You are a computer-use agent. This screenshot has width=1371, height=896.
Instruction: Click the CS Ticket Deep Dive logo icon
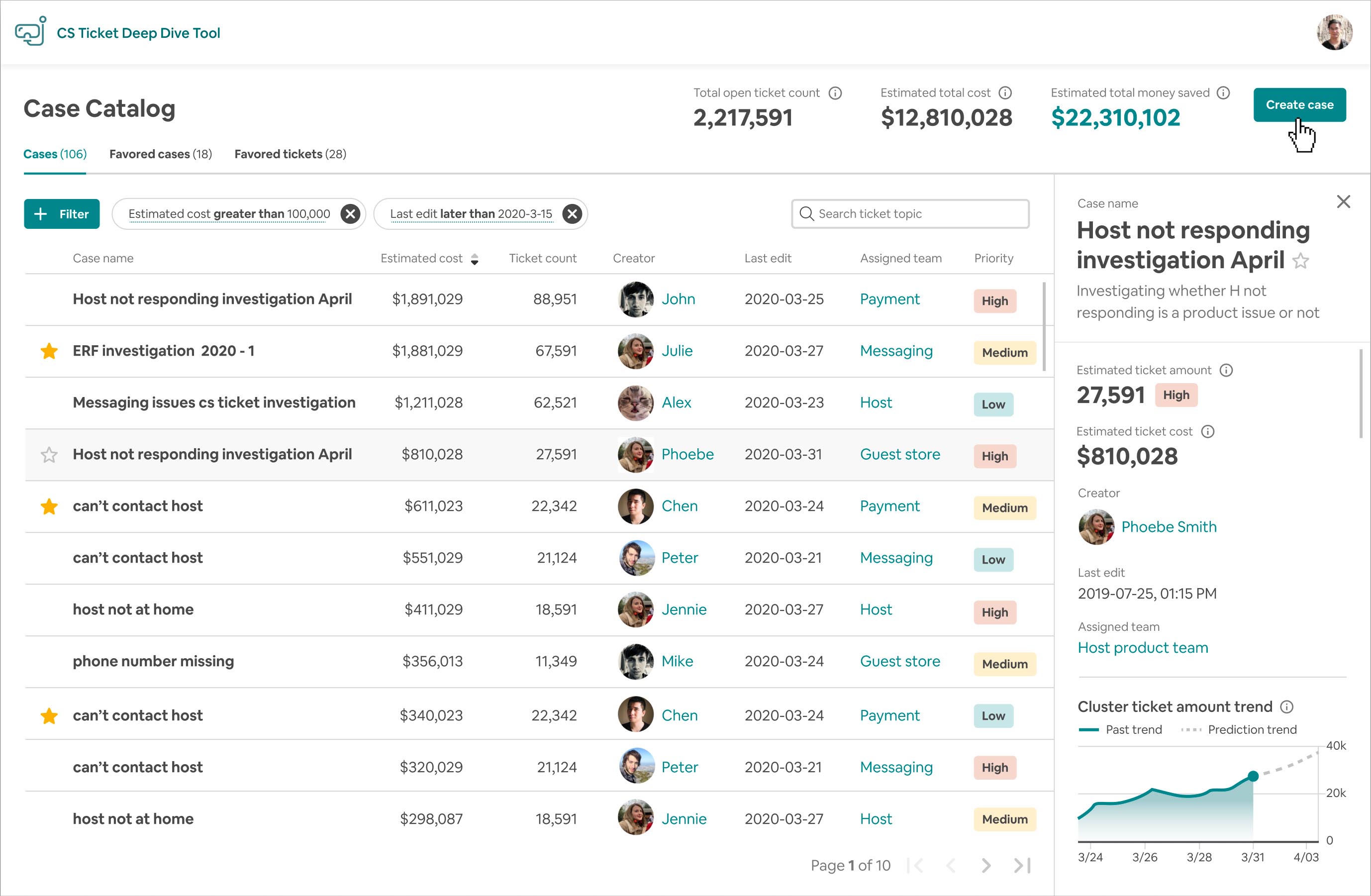pyautogui.click(x=30, y=32)
